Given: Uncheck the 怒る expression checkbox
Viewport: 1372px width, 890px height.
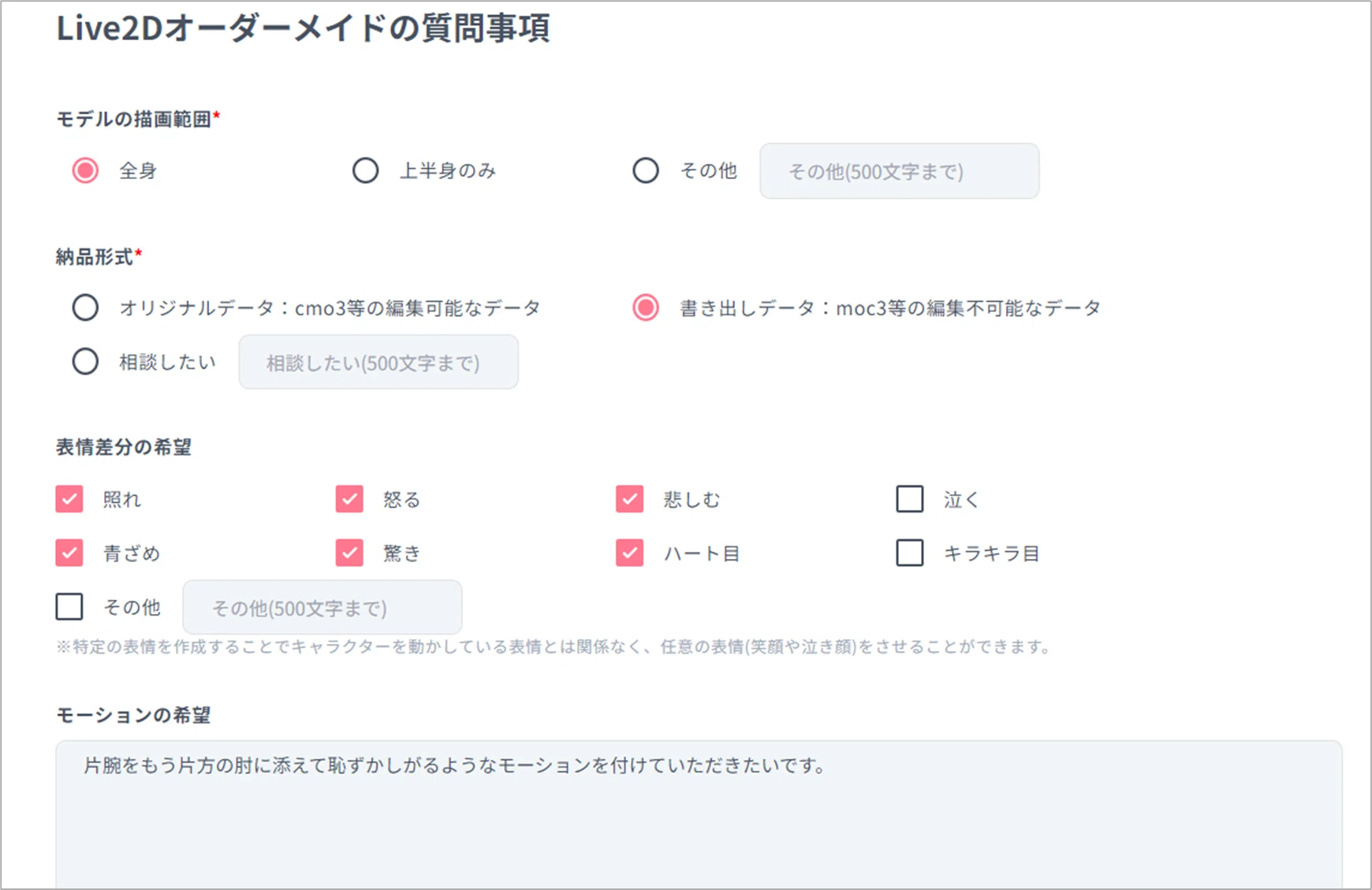Looking at the screenshot, I should click(349, 499).
